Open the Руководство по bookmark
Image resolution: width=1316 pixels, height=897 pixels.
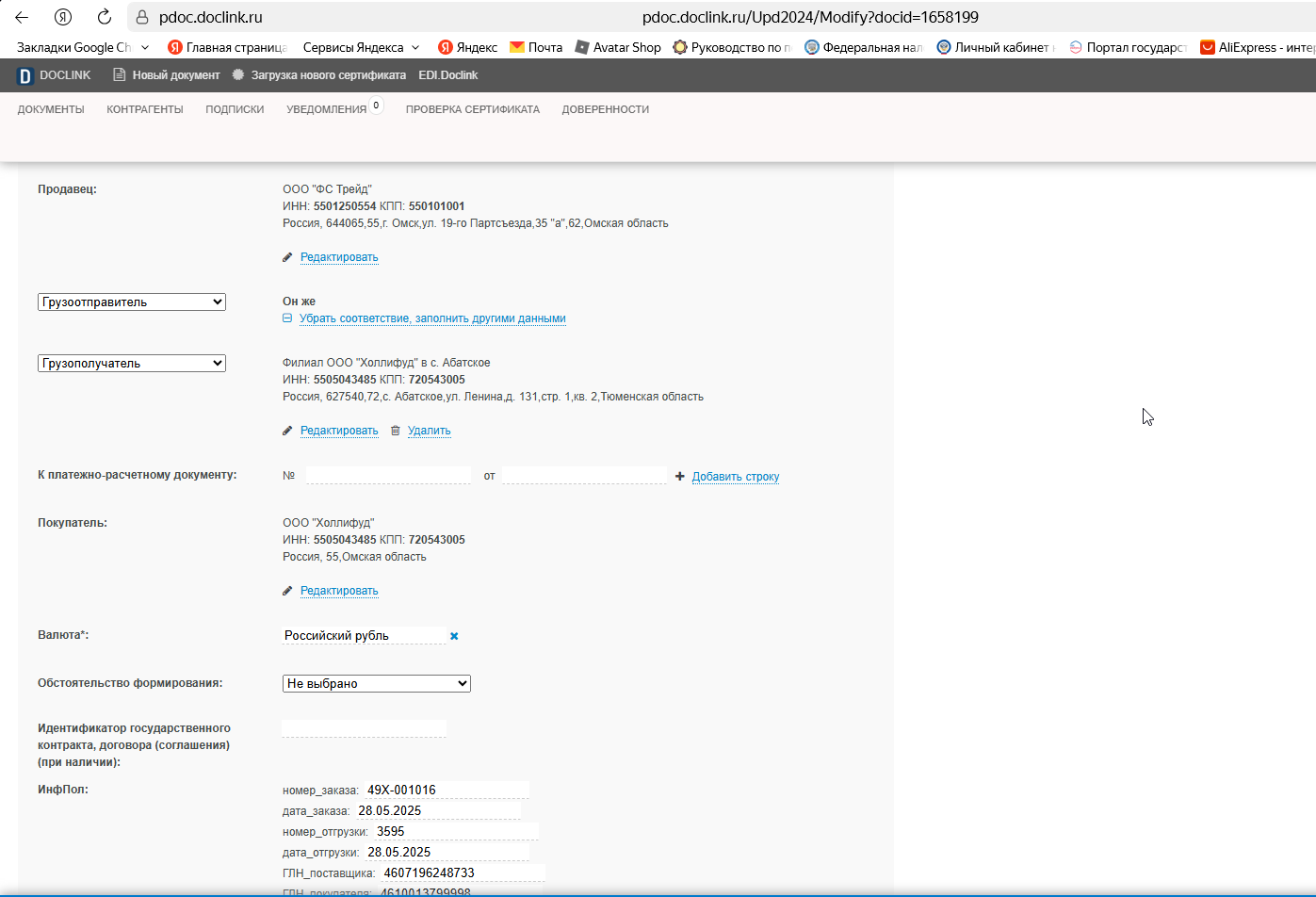pyautogui.click(x=733, y=47)
